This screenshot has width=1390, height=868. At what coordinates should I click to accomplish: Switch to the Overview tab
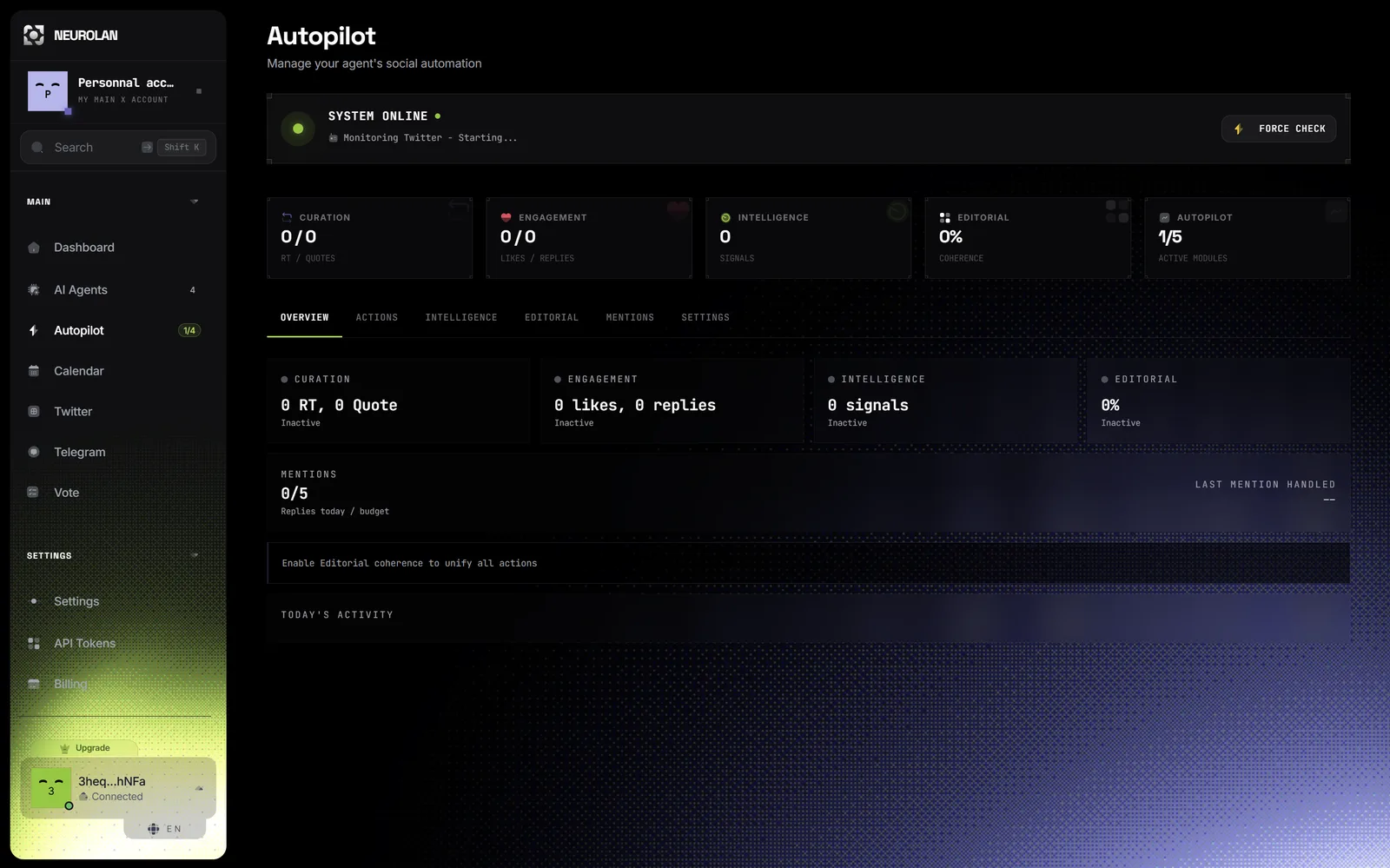304,318
